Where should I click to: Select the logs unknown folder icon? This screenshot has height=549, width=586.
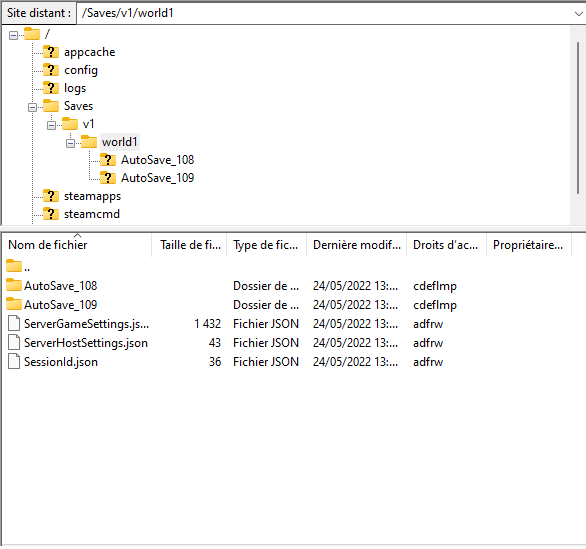click(x=51, y=88)
